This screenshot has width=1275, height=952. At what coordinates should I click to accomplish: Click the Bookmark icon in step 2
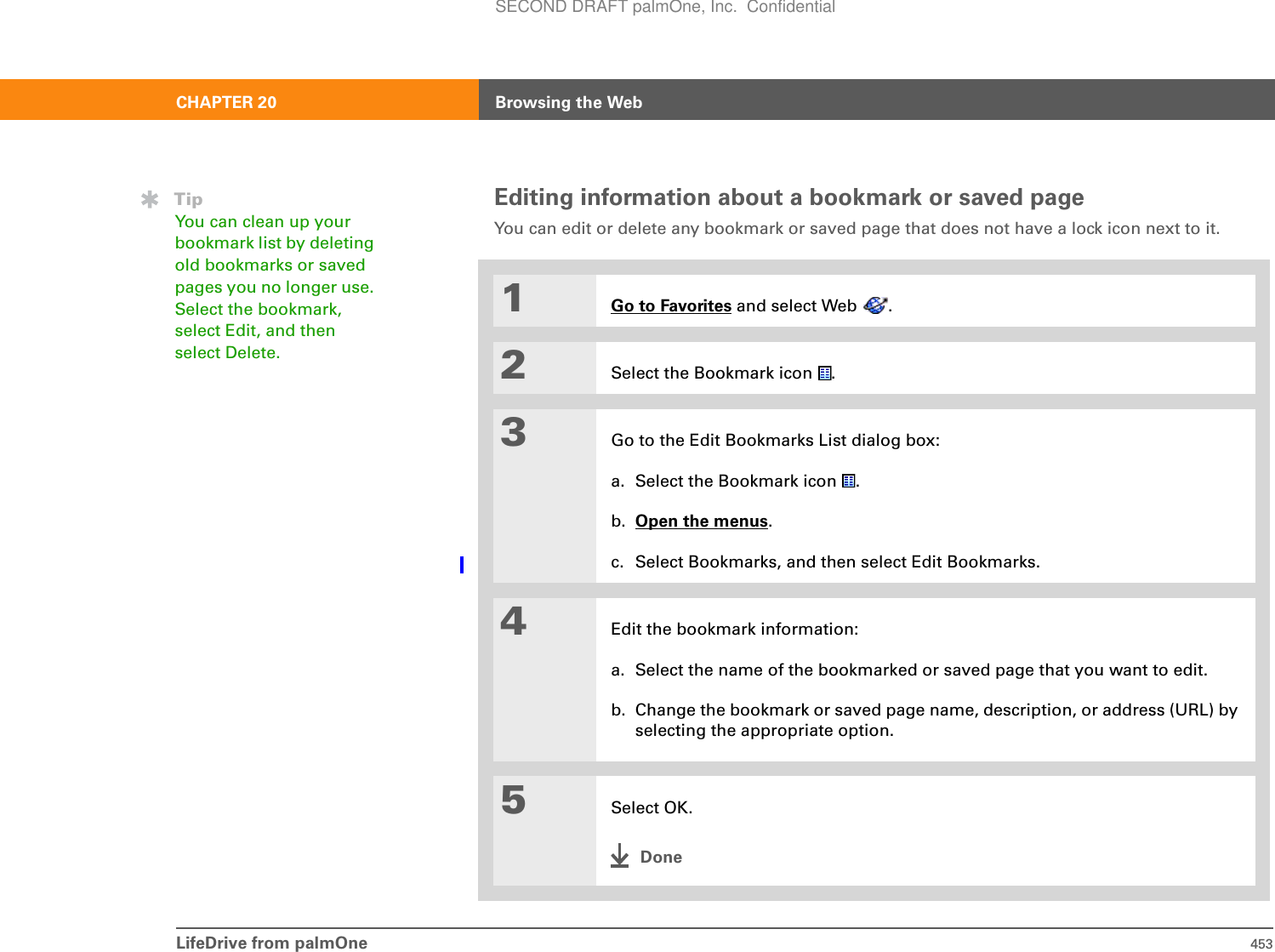click(x=824, y=373)
